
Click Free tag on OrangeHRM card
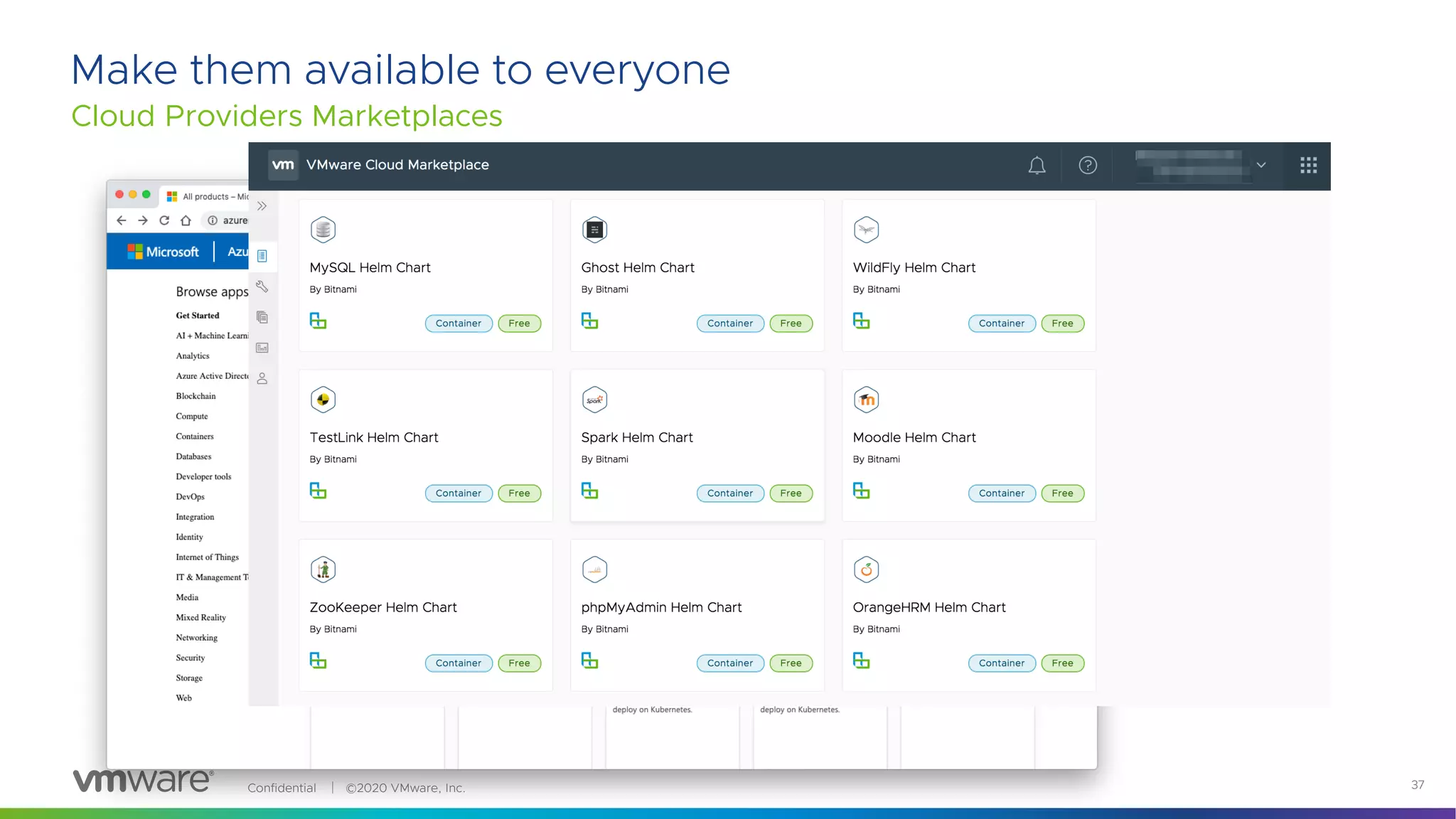[1062, 663]
